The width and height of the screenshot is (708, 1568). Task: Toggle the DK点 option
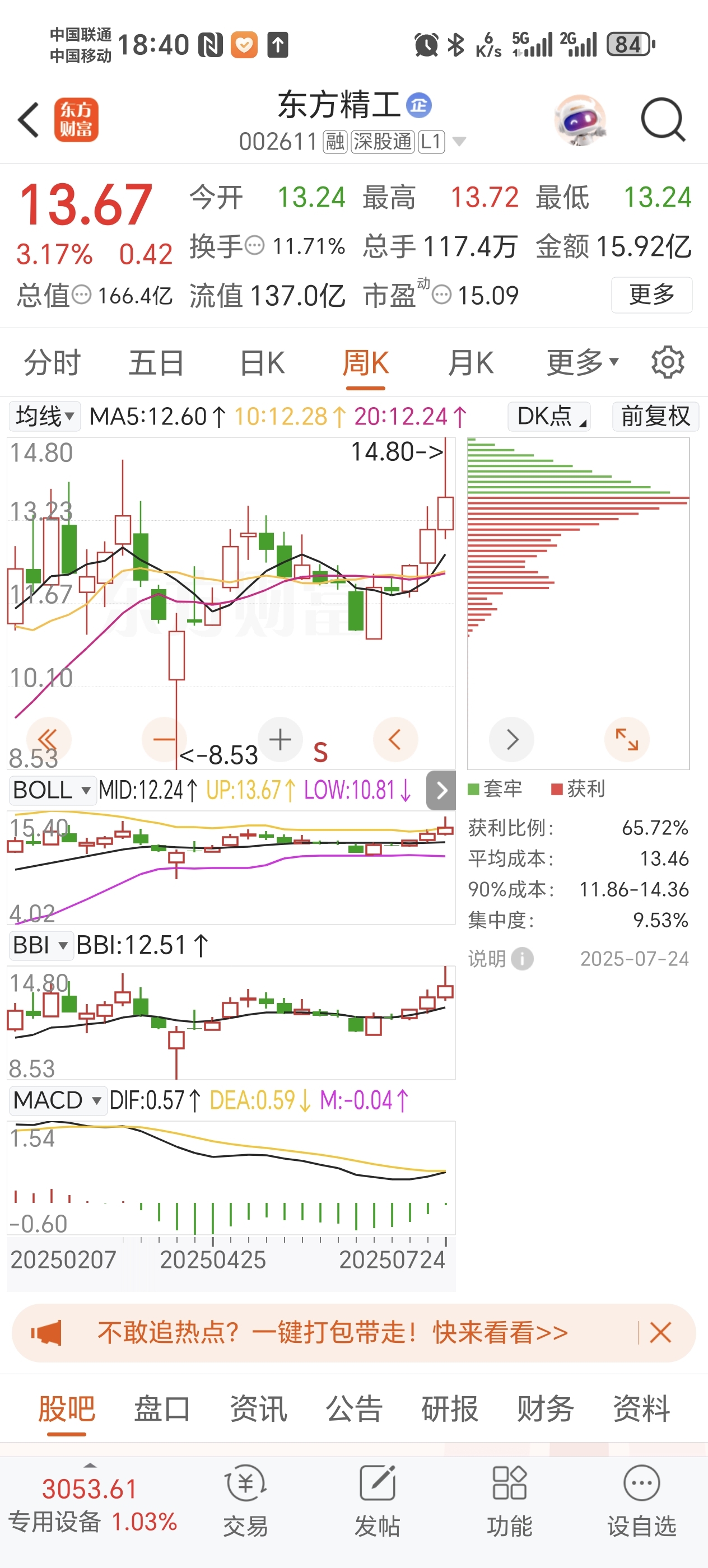click(x=549, y=416)
